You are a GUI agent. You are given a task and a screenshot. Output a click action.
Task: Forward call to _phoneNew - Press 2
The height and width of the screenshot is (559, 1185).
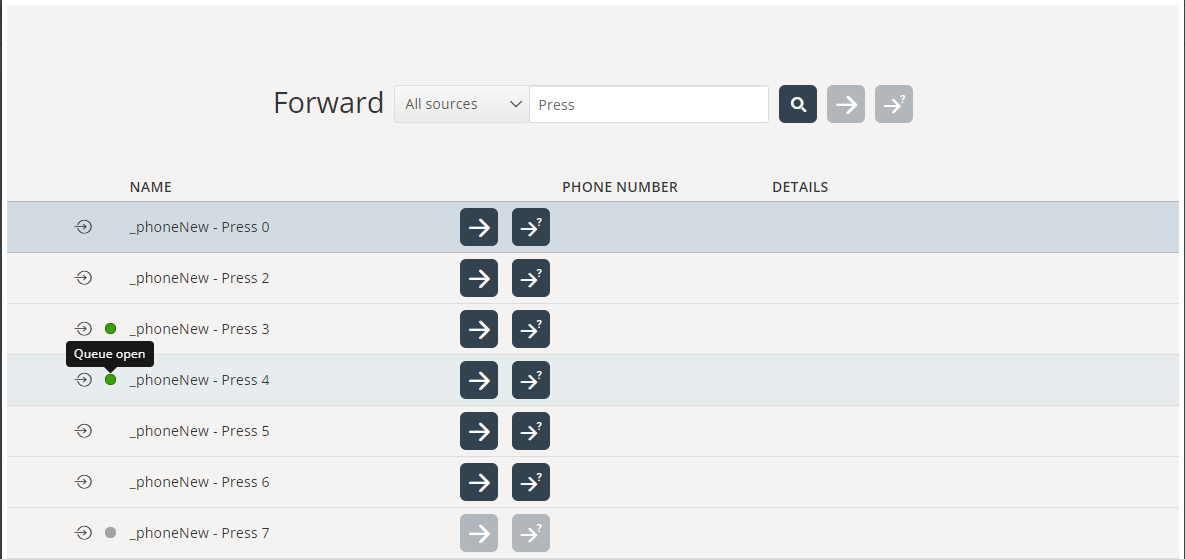coord(479,278)
